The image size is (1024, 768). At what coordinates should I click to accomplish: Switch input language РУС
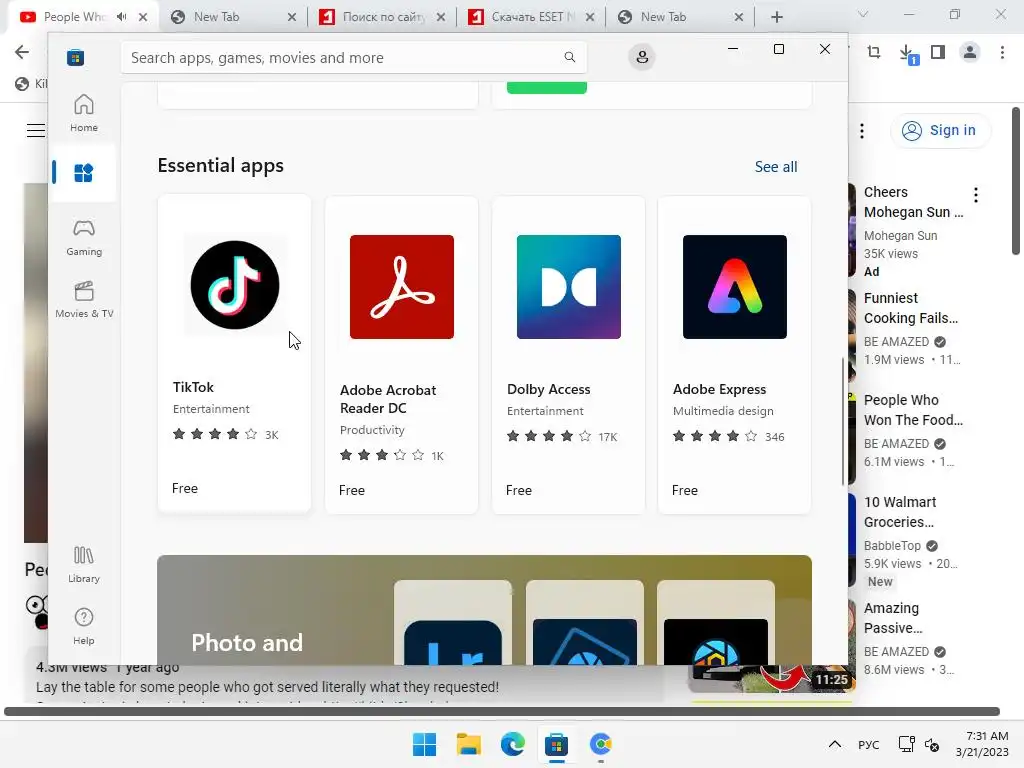869,745
